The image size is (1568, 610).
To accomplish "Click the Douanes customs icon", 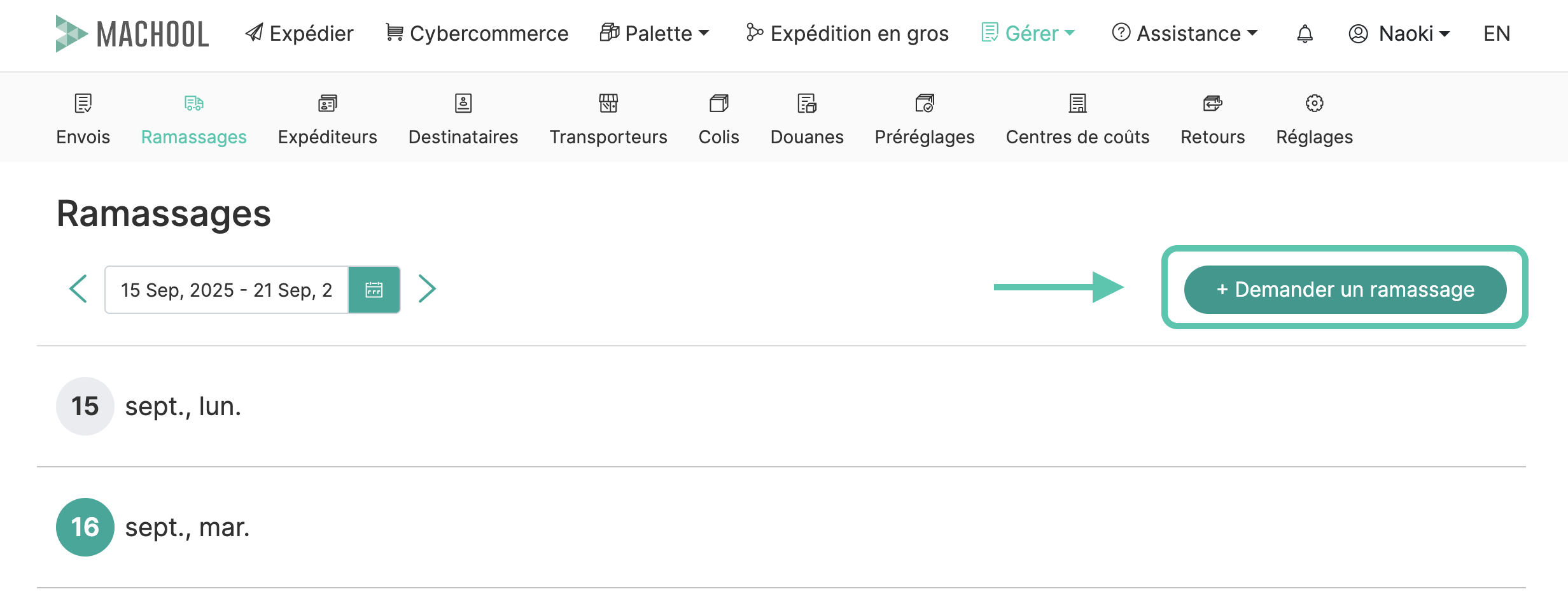I will click(807, 103).
